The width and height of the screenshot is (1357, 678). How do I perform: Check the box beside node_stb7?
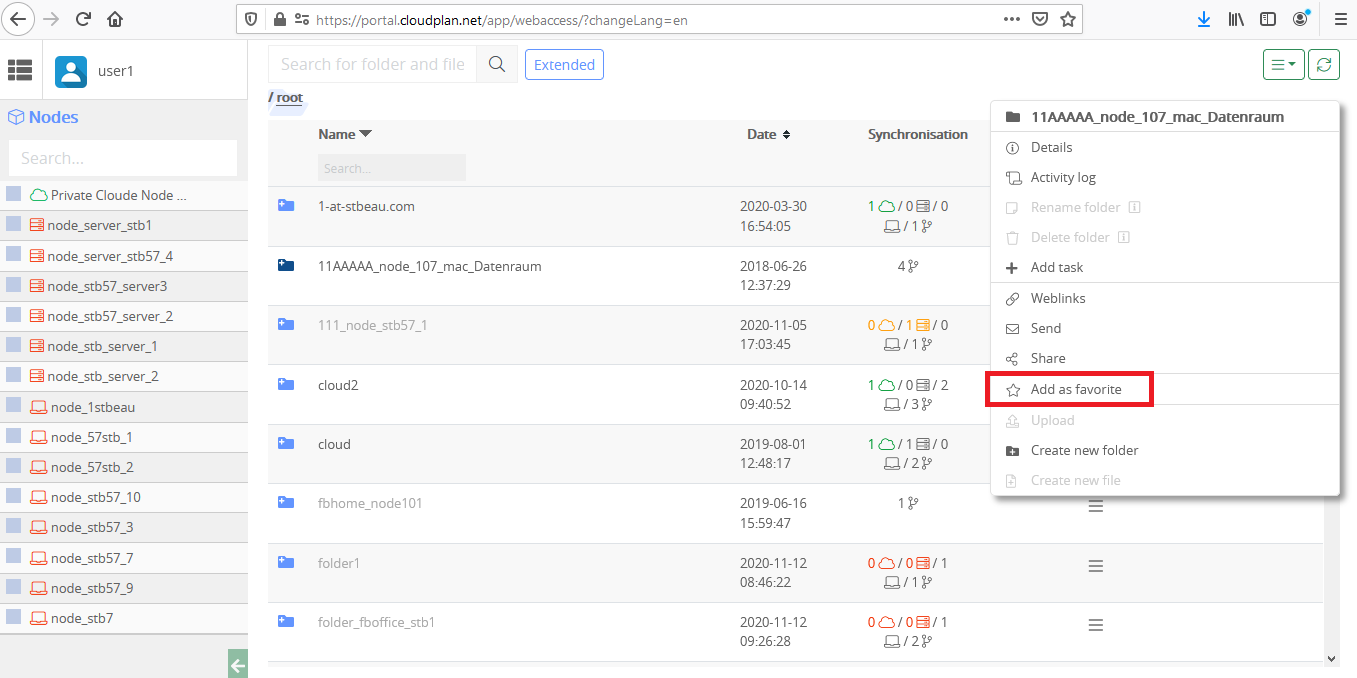14,617
